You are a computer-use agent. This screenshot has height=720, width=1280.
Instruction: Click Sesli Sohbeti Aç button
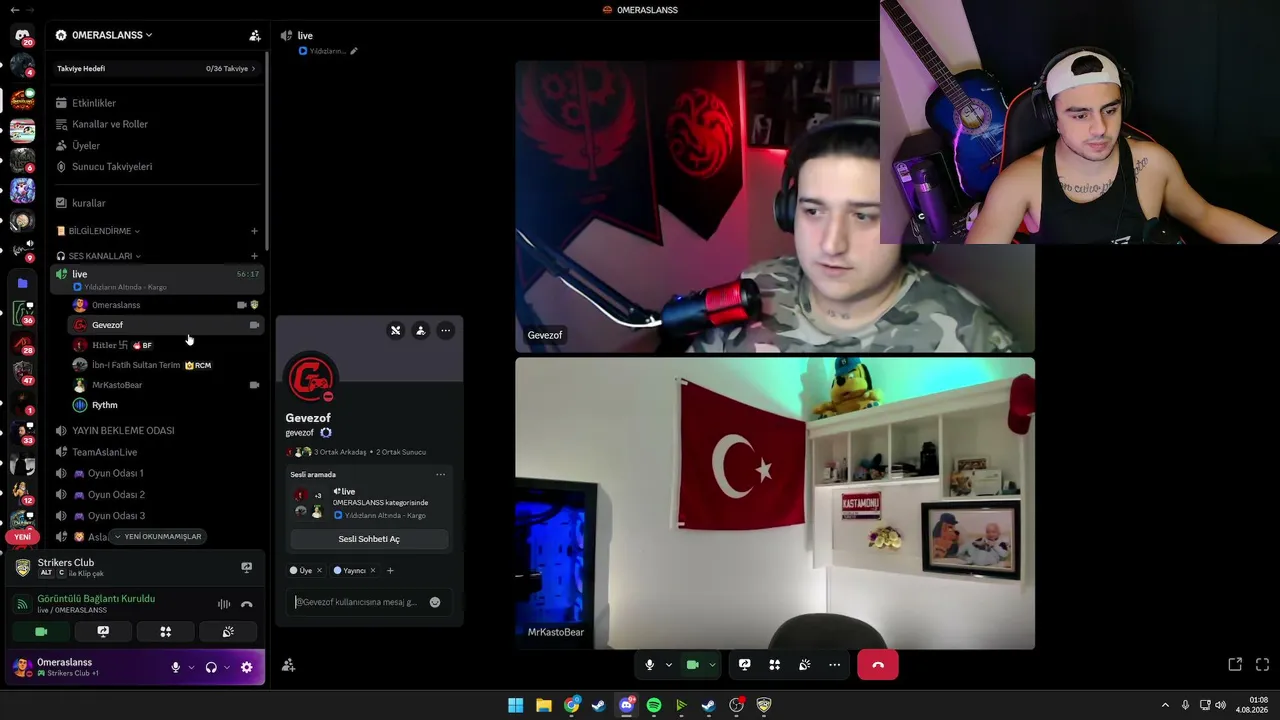[x=369, y=539]
